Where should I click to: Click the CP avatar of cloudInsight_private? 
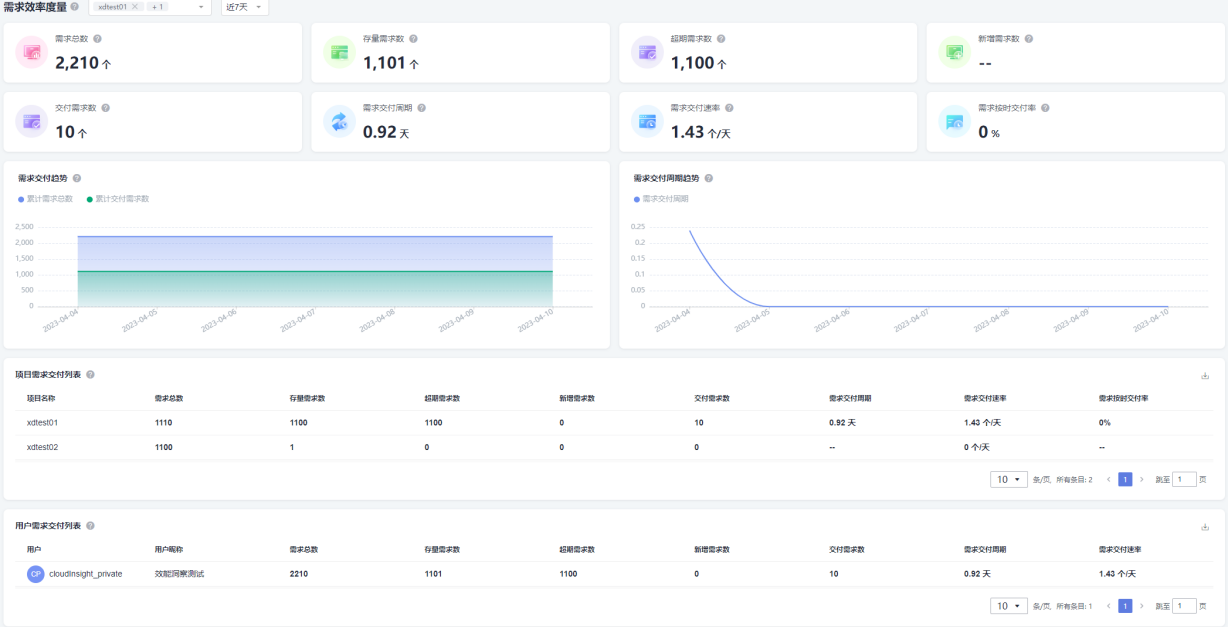pyautogui.click(x=36, y=574)
